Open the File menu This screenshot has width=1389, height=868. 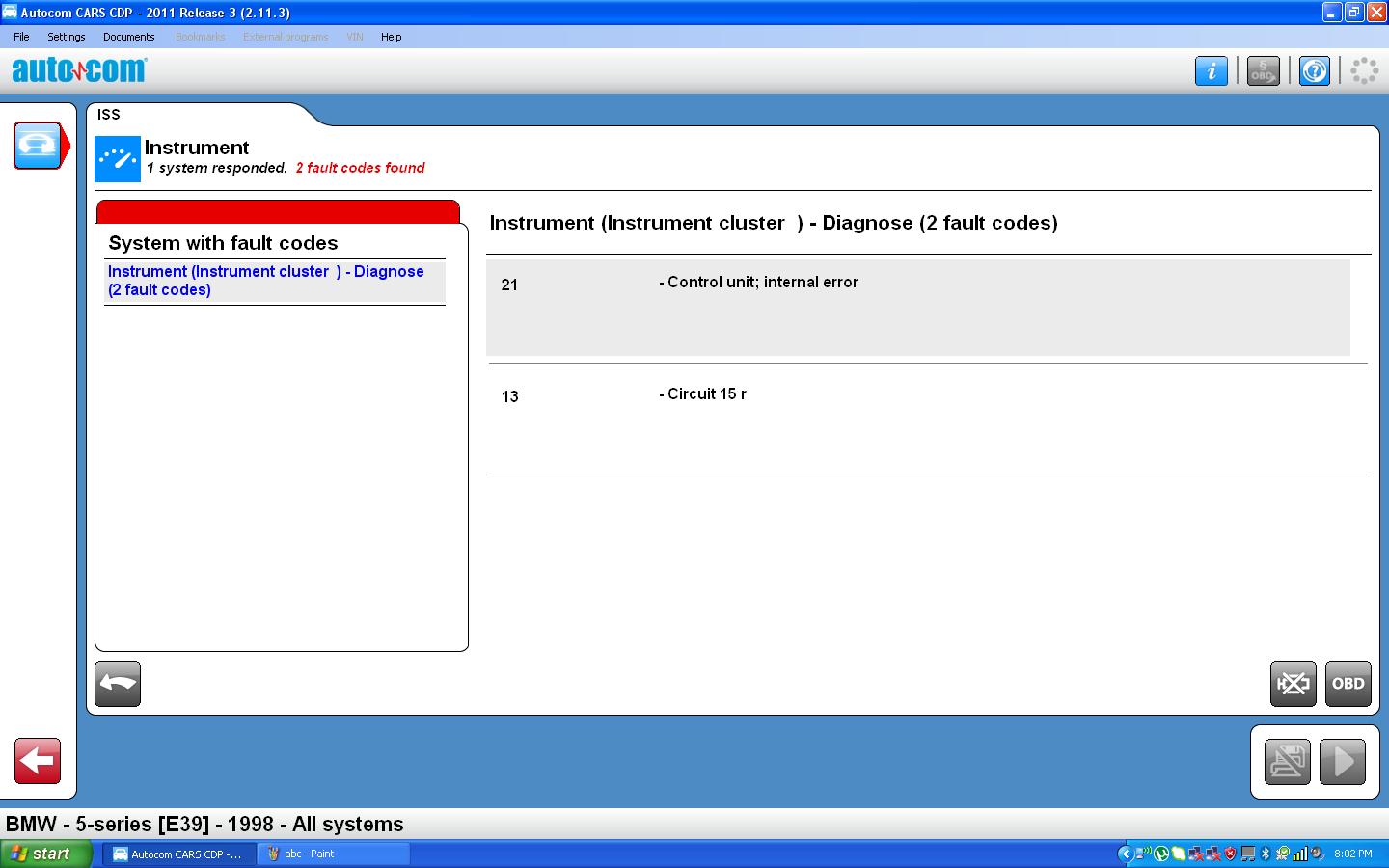21,37
